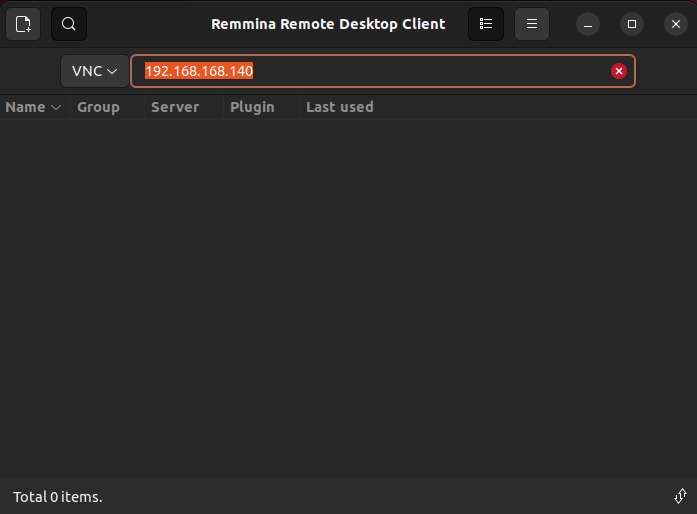
Task: Sort connections by Name column
Action: (26, 107)
